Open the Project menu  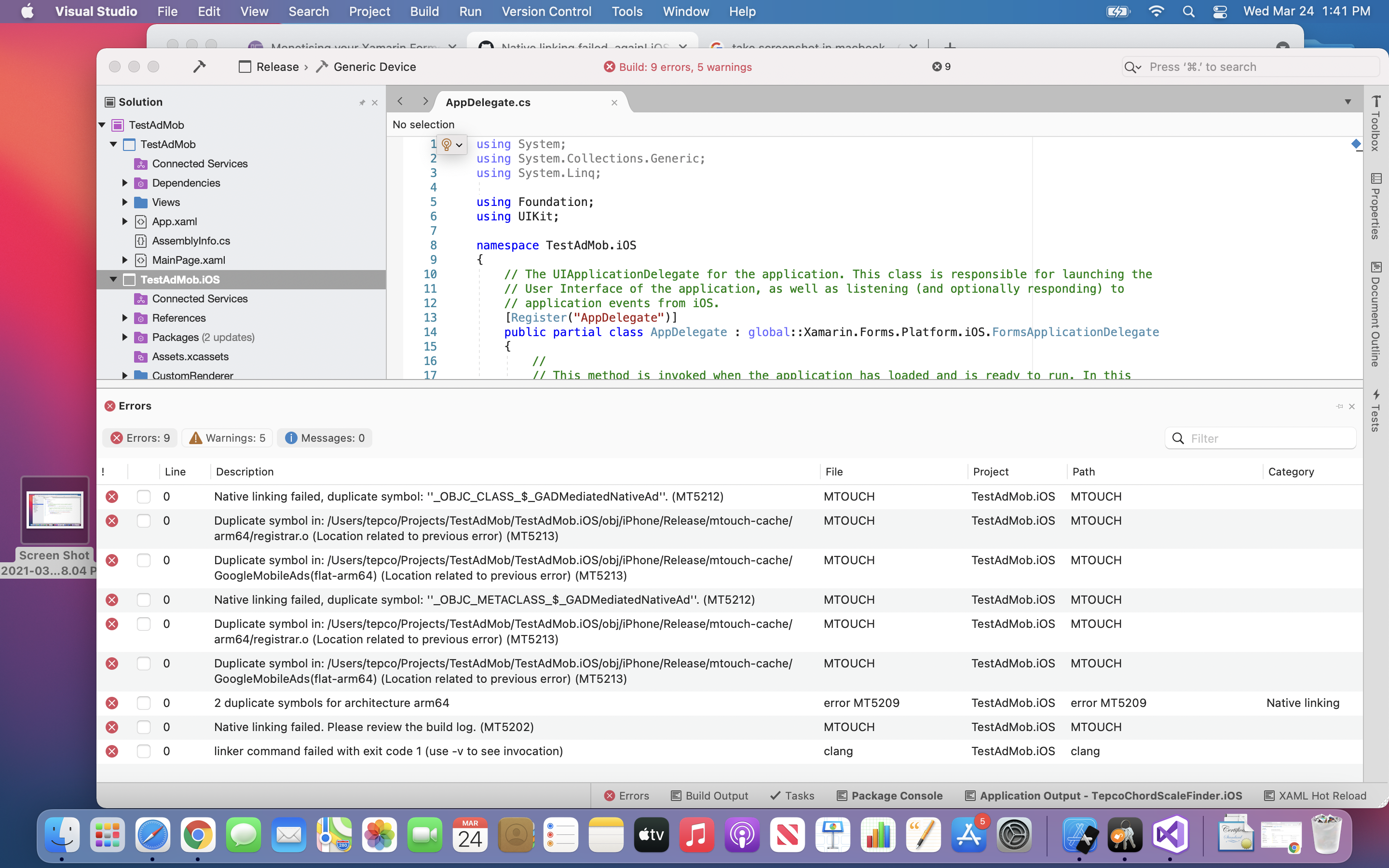[x=369, y=12]
